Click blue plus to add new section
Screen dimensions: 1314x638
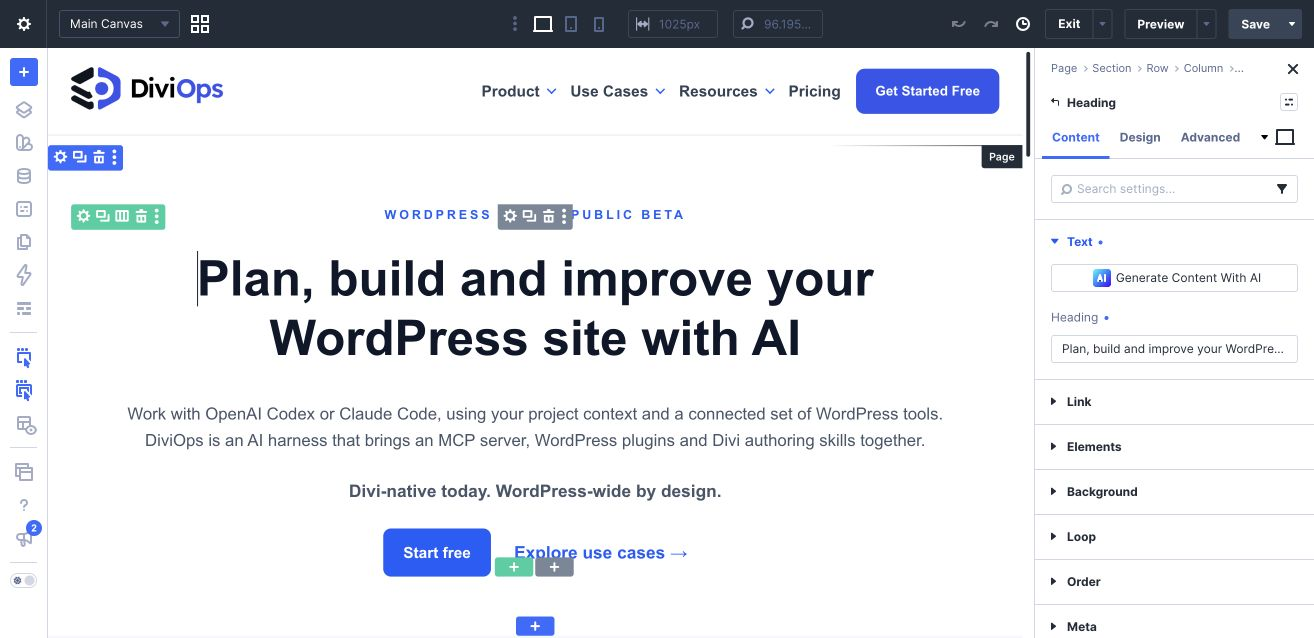(x=535, y=626)
